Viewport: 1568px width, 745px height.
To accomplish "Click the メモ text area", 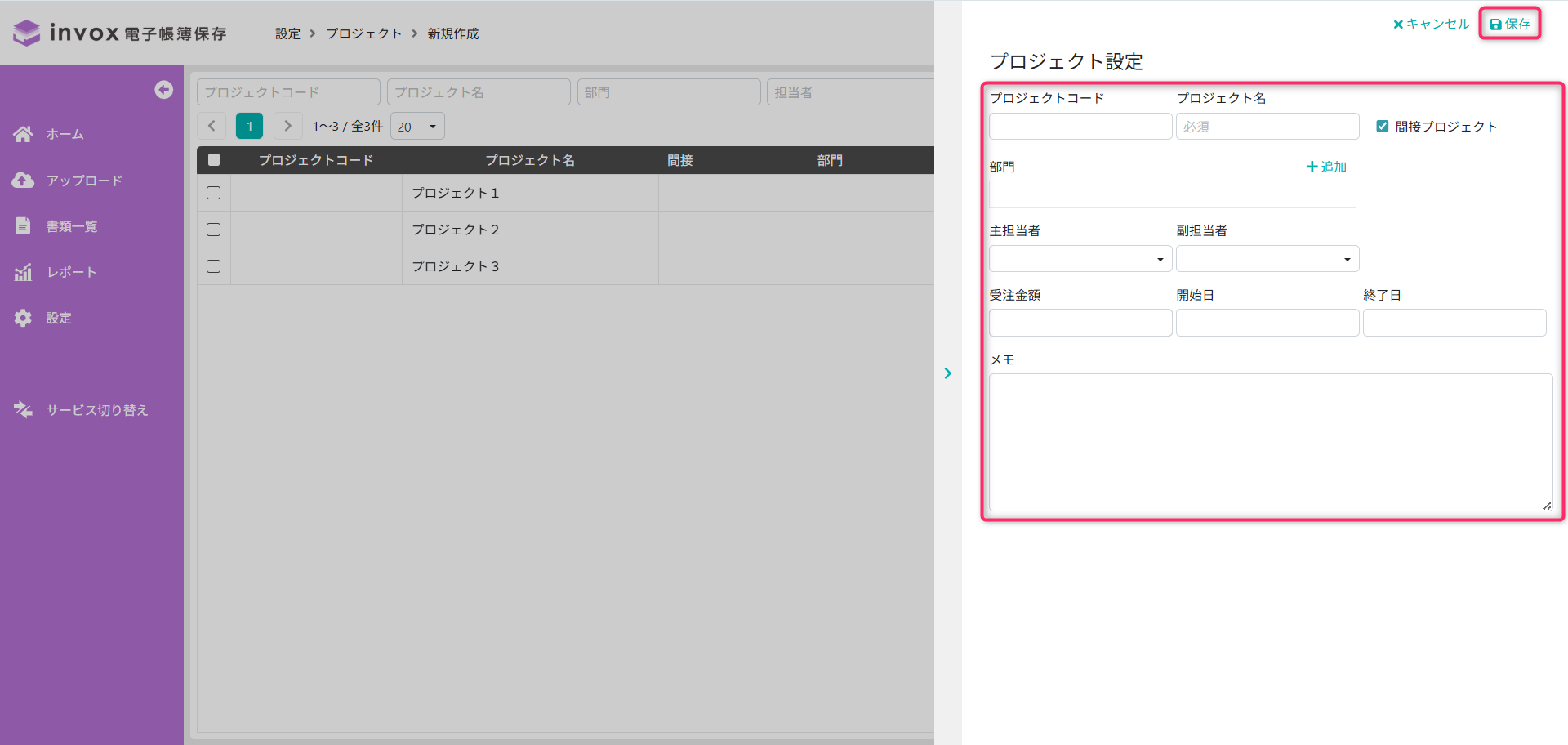I will click(x=1271, y=443).
